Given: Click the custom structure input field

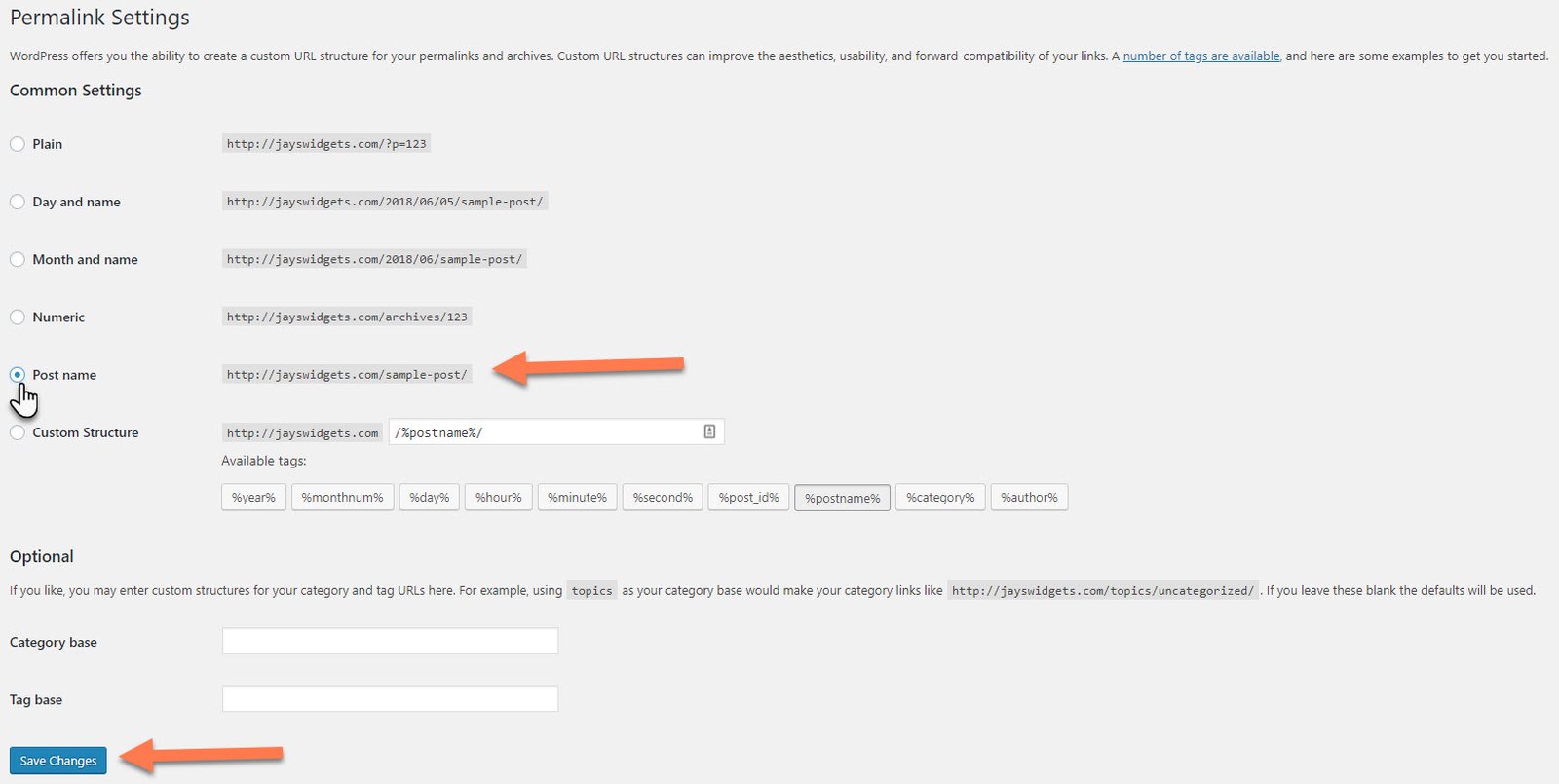Looking at the screenshot, I should [x=556, y=432].
